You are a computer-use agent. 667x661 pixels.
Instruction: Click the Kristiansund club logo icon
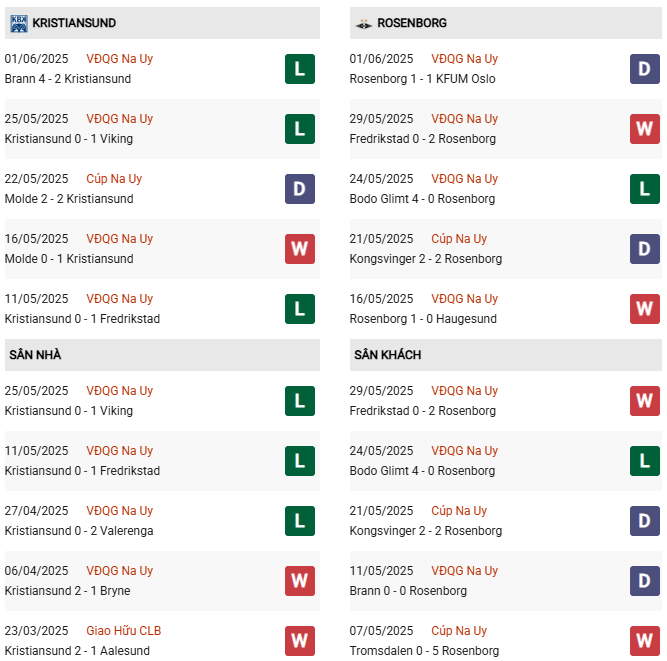[19, 23]
